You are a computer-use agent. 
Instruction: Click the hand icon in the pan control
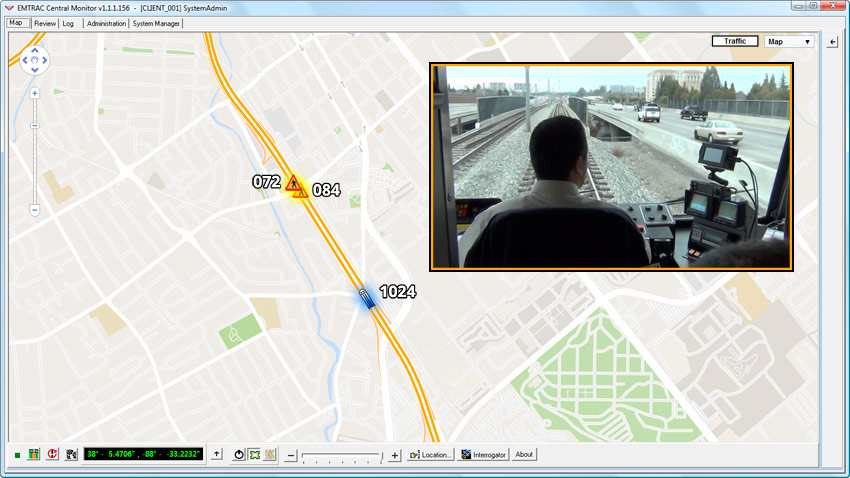35,60
